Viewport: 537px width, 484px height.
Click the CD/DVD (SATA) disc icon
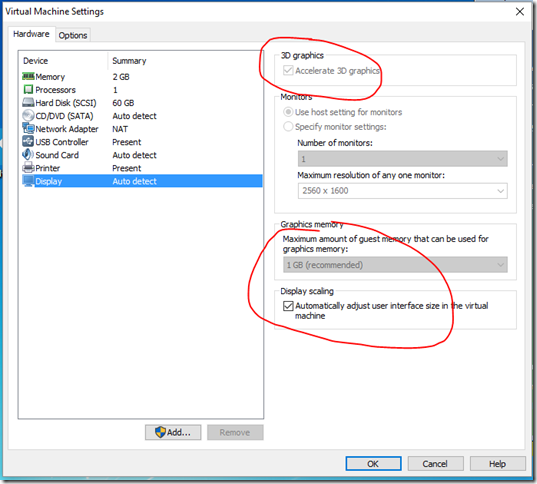point(28,115)
